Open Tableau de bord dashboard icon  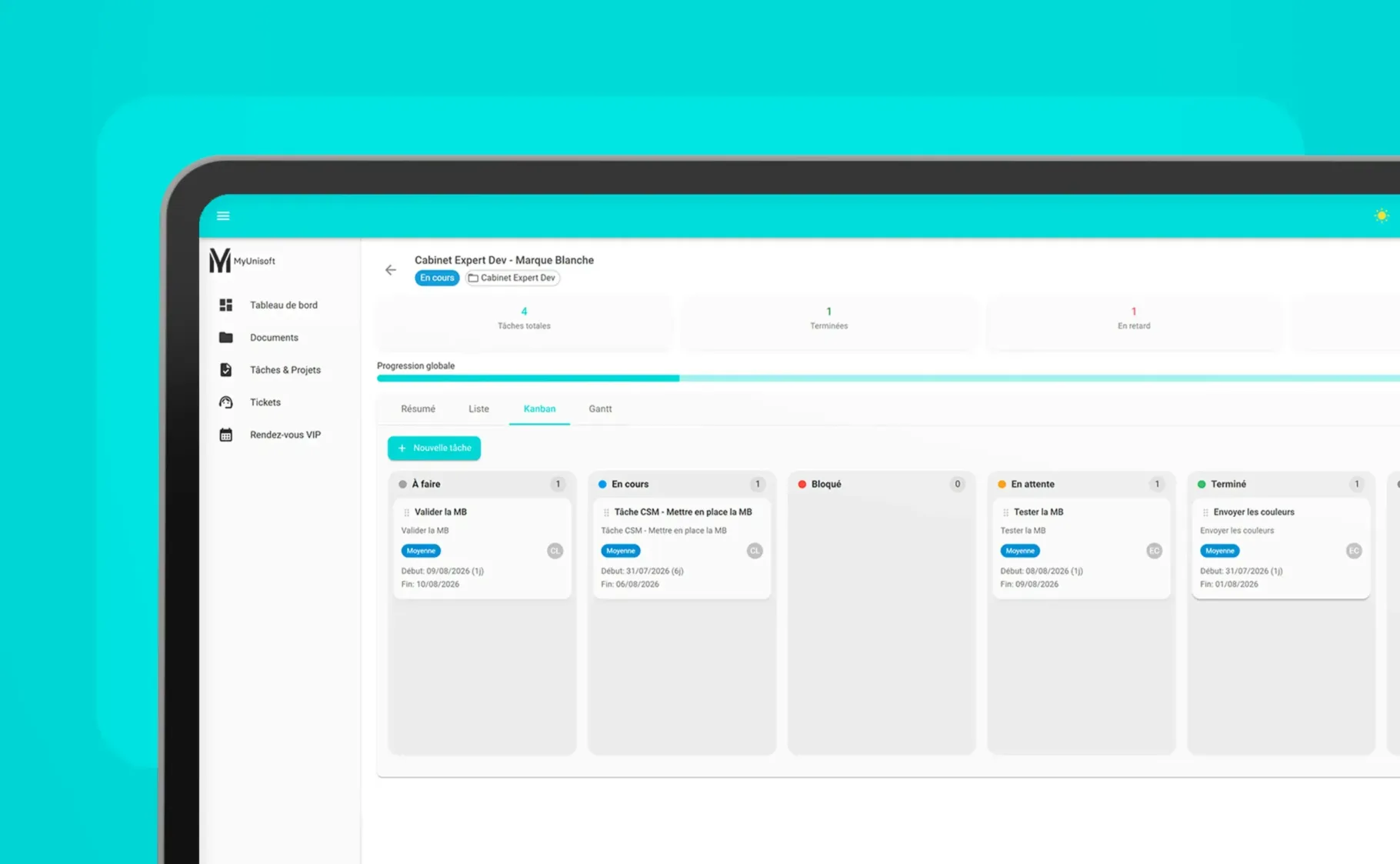[225, 305]
